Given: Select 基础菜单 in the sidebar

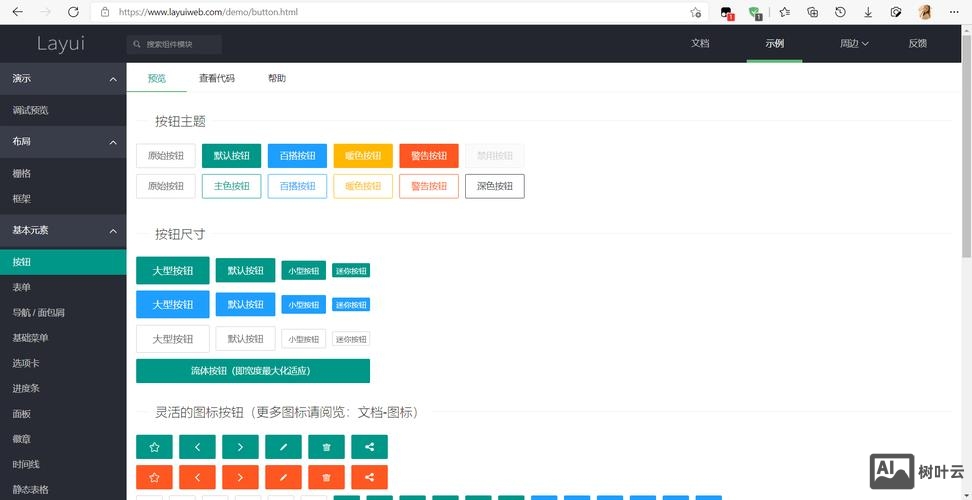Looking at the screenshot, I should click(x=63, y=338).
